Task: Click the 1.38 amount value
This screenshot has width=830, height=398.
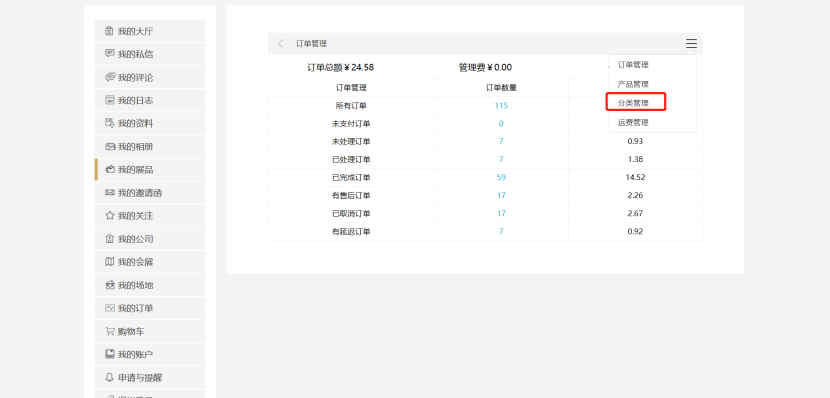Action: click(x=635, y=159)
